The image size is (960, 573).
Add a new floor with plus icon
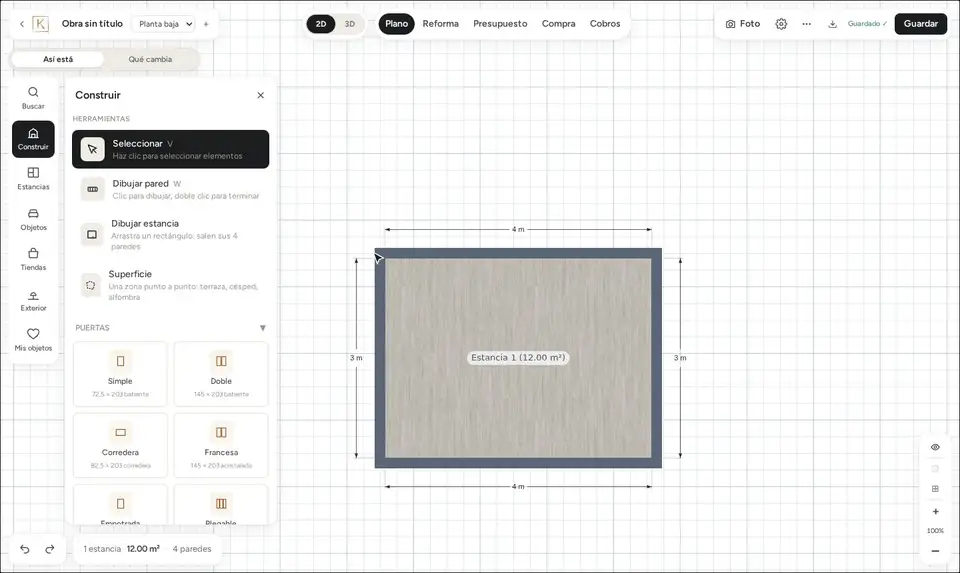pos(206,24)
